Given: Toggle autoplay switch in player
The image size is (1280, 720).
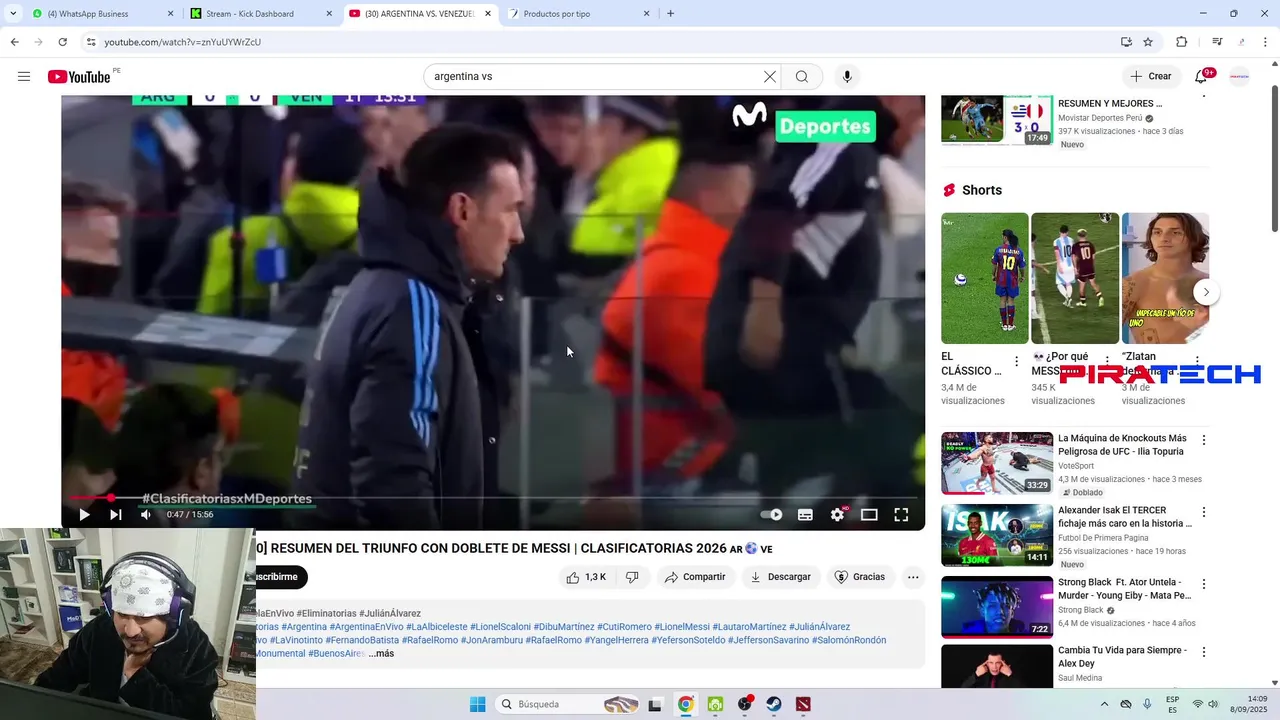Looking at the screenshot, I should [x=771, y=515].
